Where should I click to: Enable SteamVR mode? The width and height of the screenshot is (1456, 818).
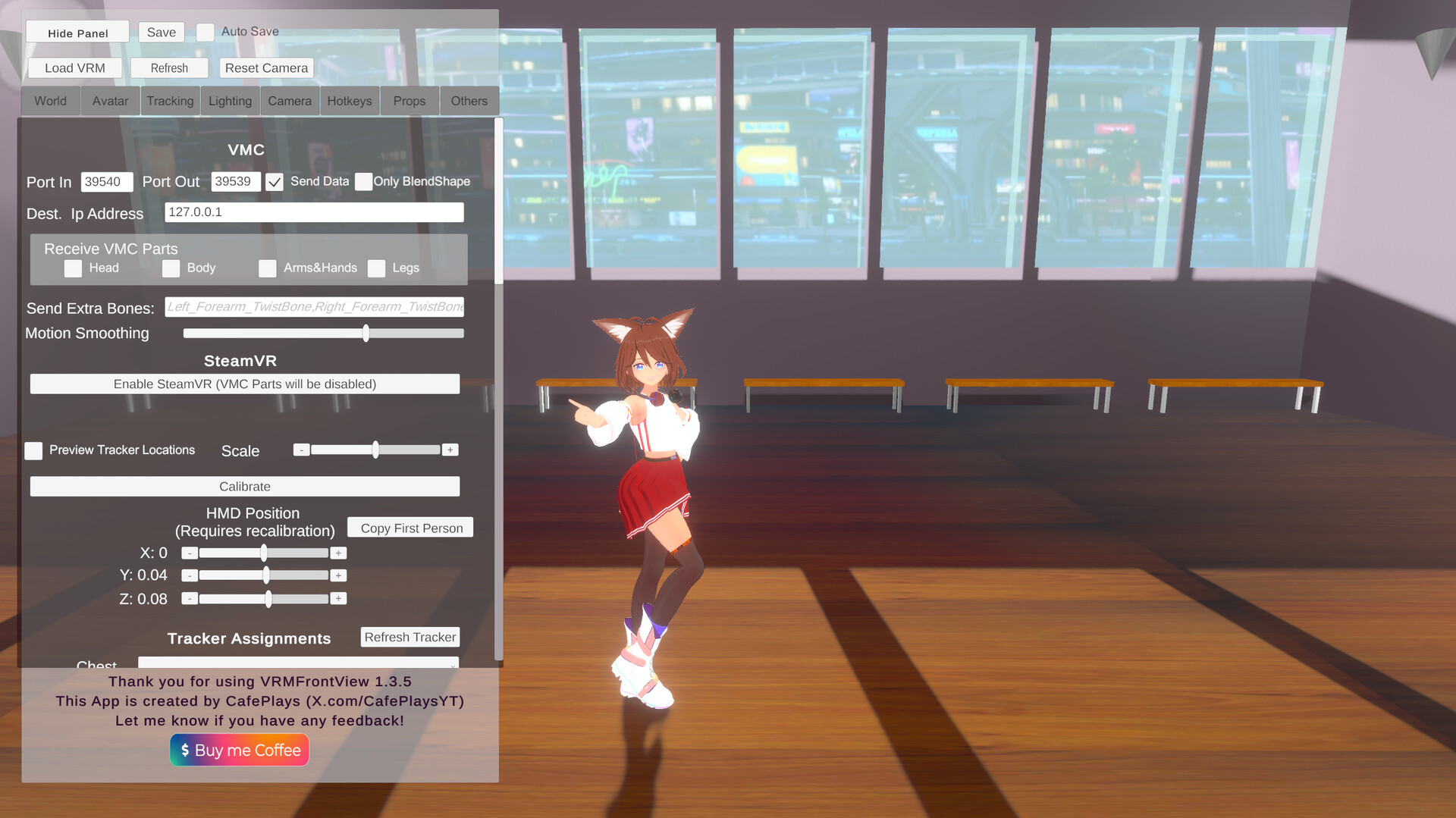(244, 384)
